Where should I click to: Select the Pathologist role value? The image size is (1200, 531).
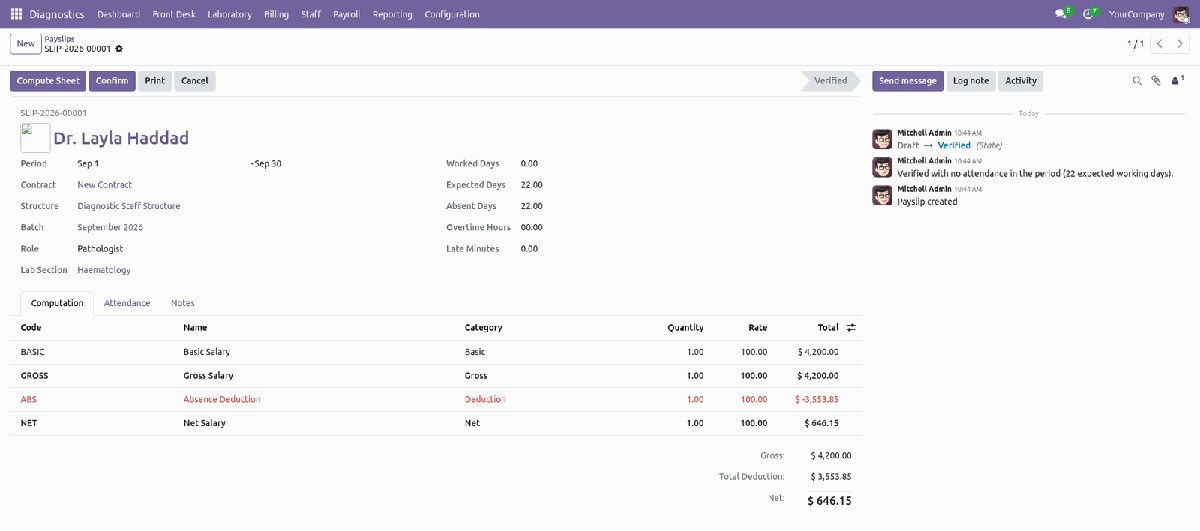(101, 249)
